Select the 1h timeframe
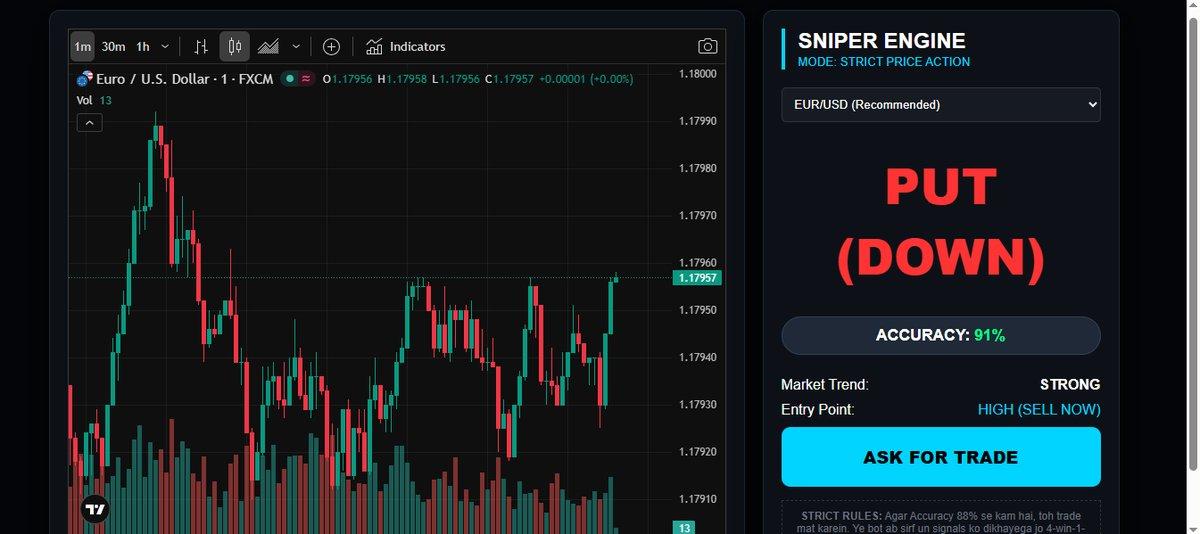The image size is (1200, 534). tap(143, 46)
